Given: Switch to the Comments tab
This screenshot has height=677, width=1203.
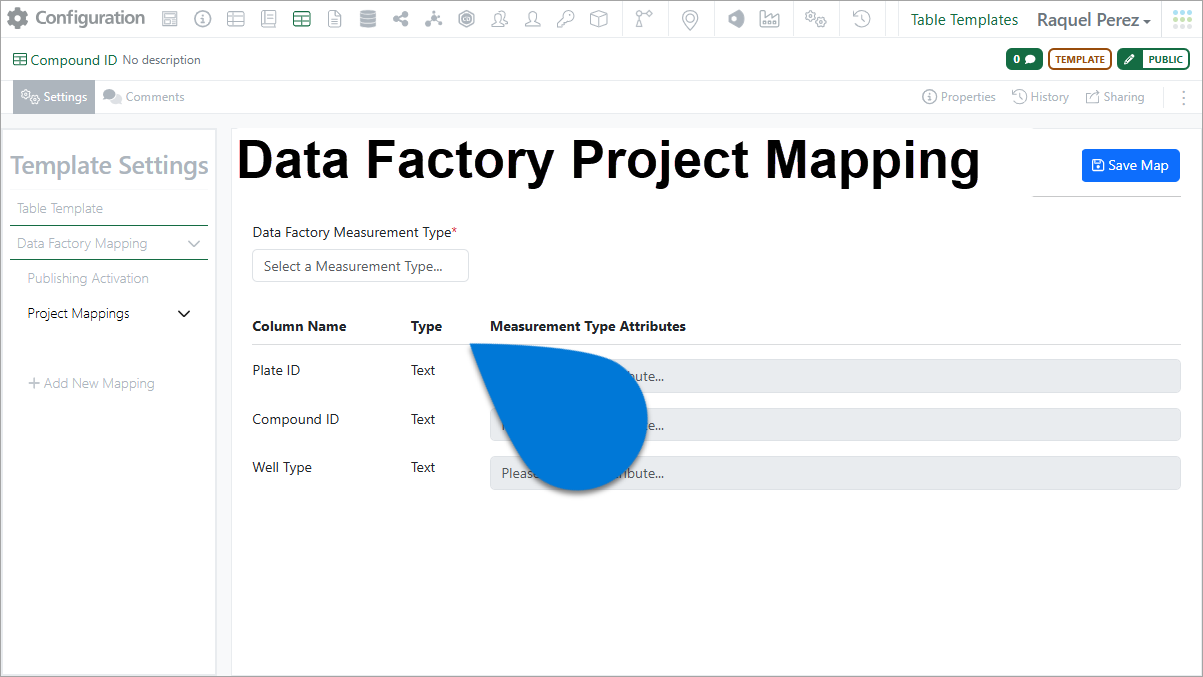Looking at the screenshot, I should pos(144,97).
